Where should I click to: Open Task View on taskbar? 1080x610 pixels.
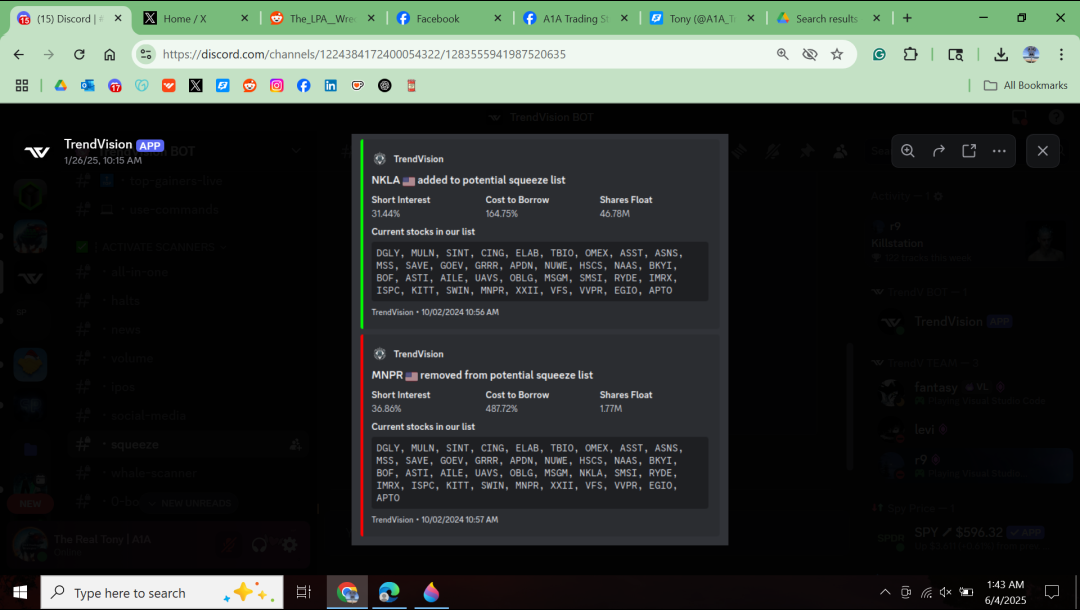(303, 592)
